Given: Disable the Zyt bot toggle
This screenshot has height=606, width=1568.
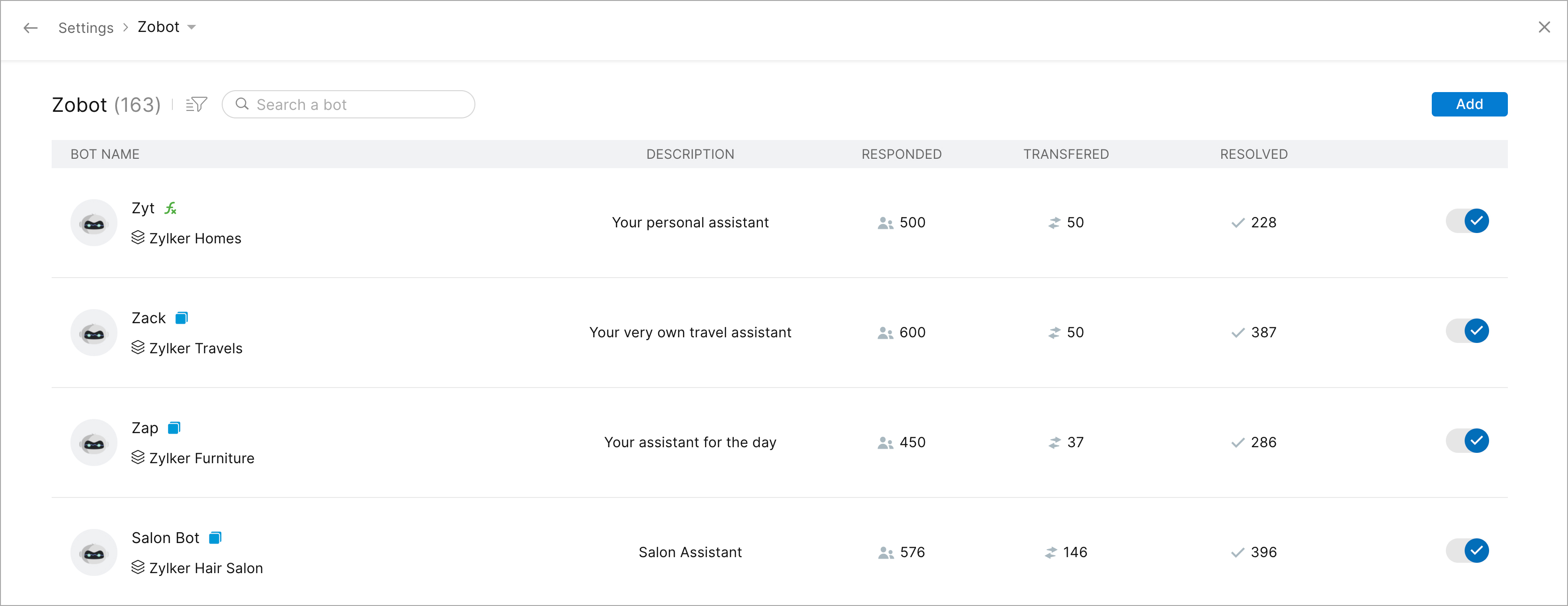Looking at the screenshot, I should click(x=1467, y=221).
